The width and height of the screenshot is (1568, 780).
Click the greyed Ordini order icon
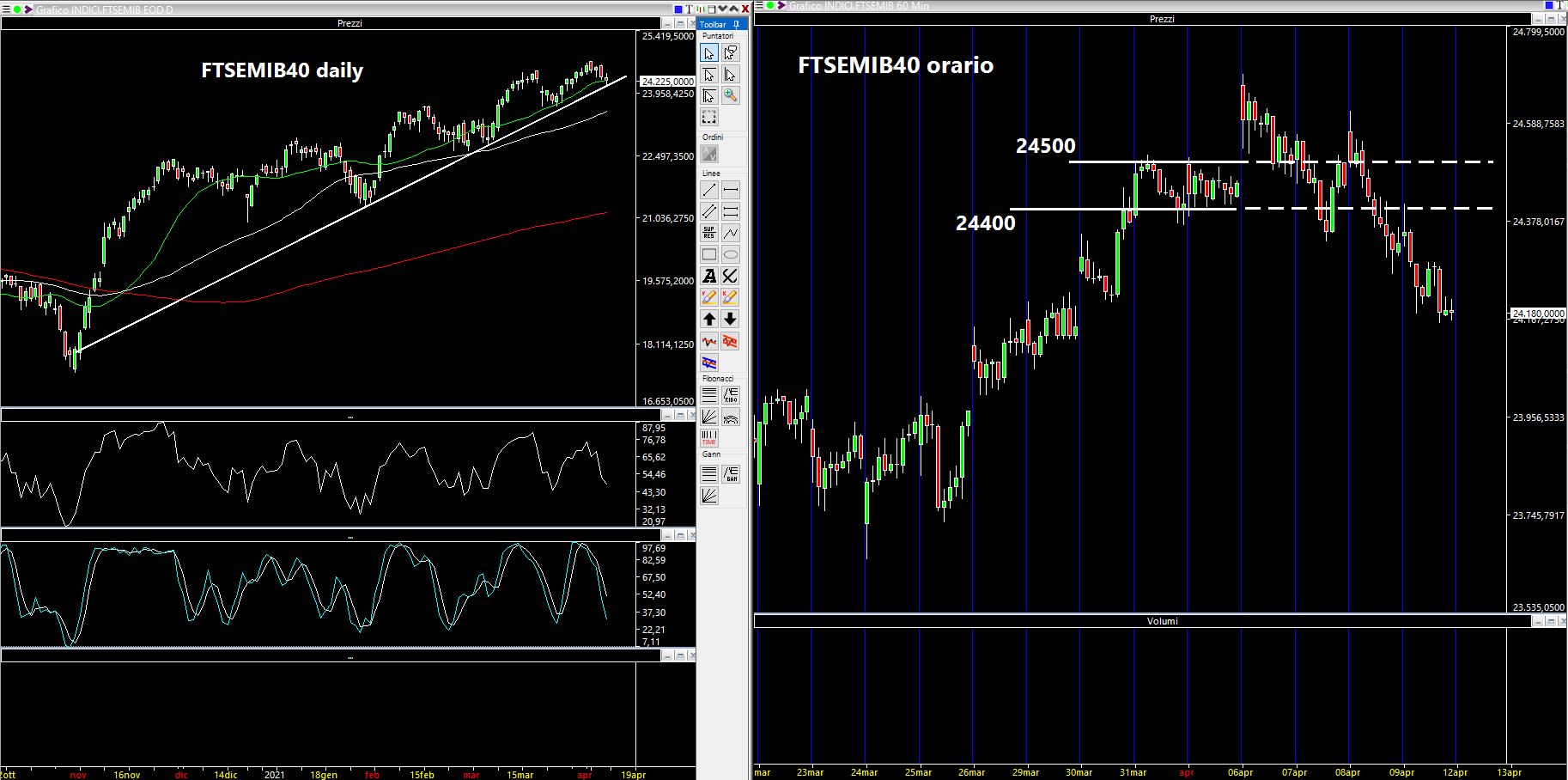[x=709, y=154]
